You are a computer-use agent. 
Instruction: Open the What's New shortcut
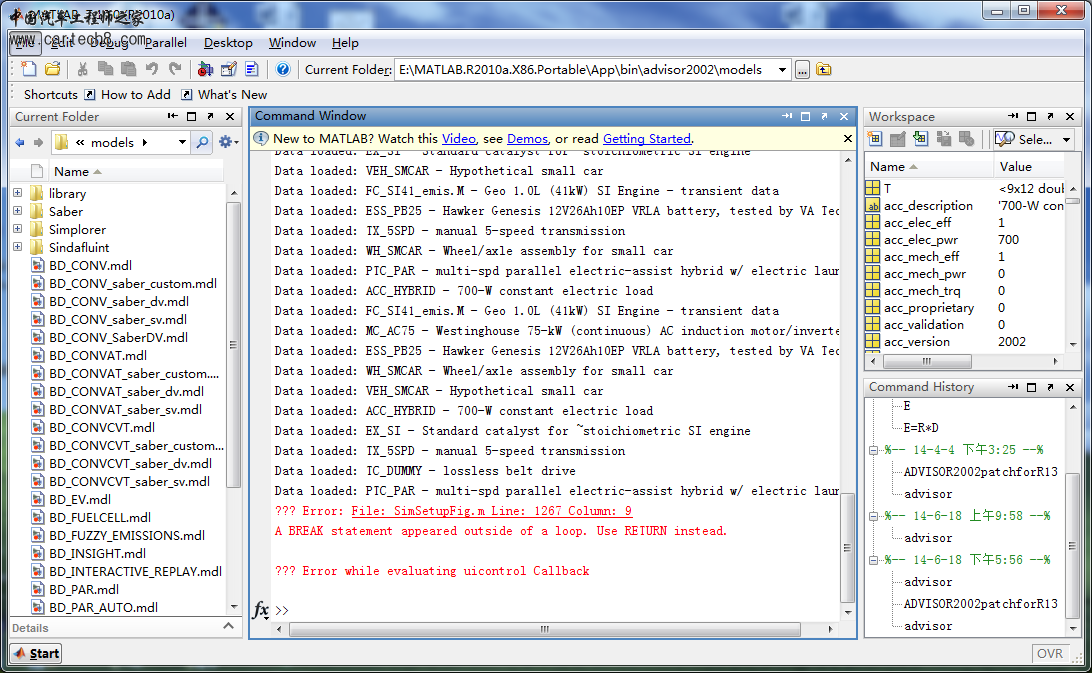(224, 95)
